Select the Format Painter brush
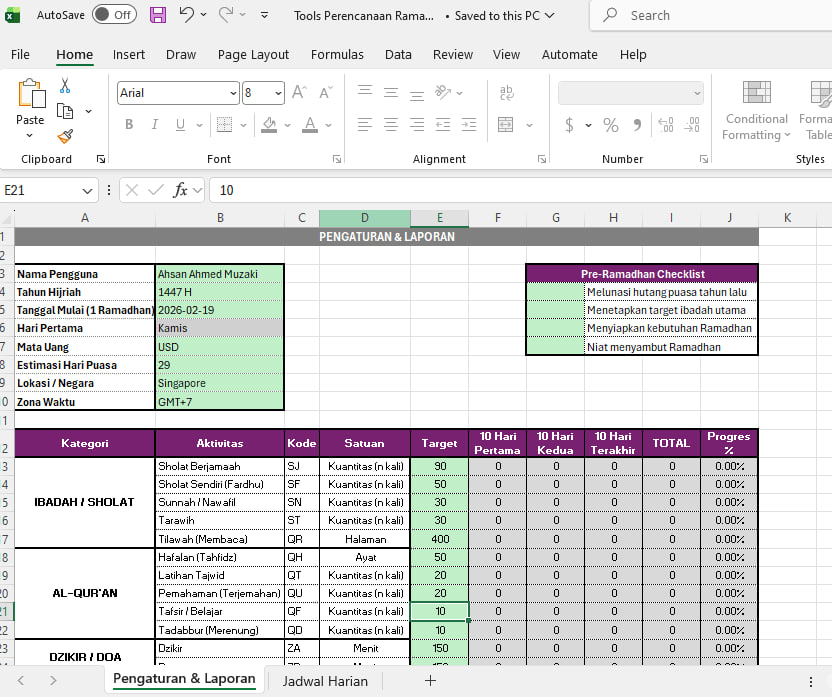This screenshot has height=698, width=832. (x=65, y=136)
